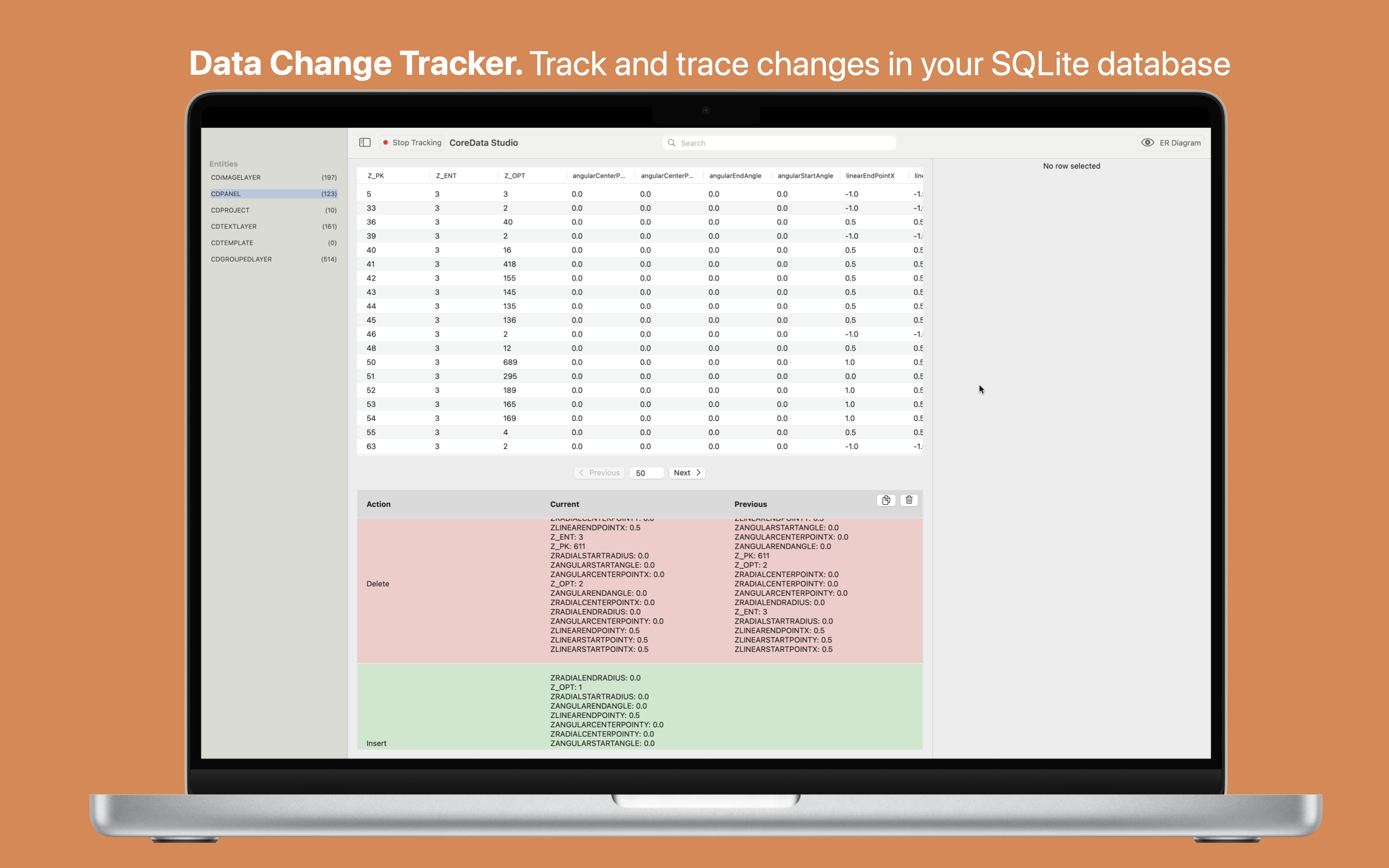
Task: Click the eye/preview icon next to ER Diagram
Action: pos(1147,142)
